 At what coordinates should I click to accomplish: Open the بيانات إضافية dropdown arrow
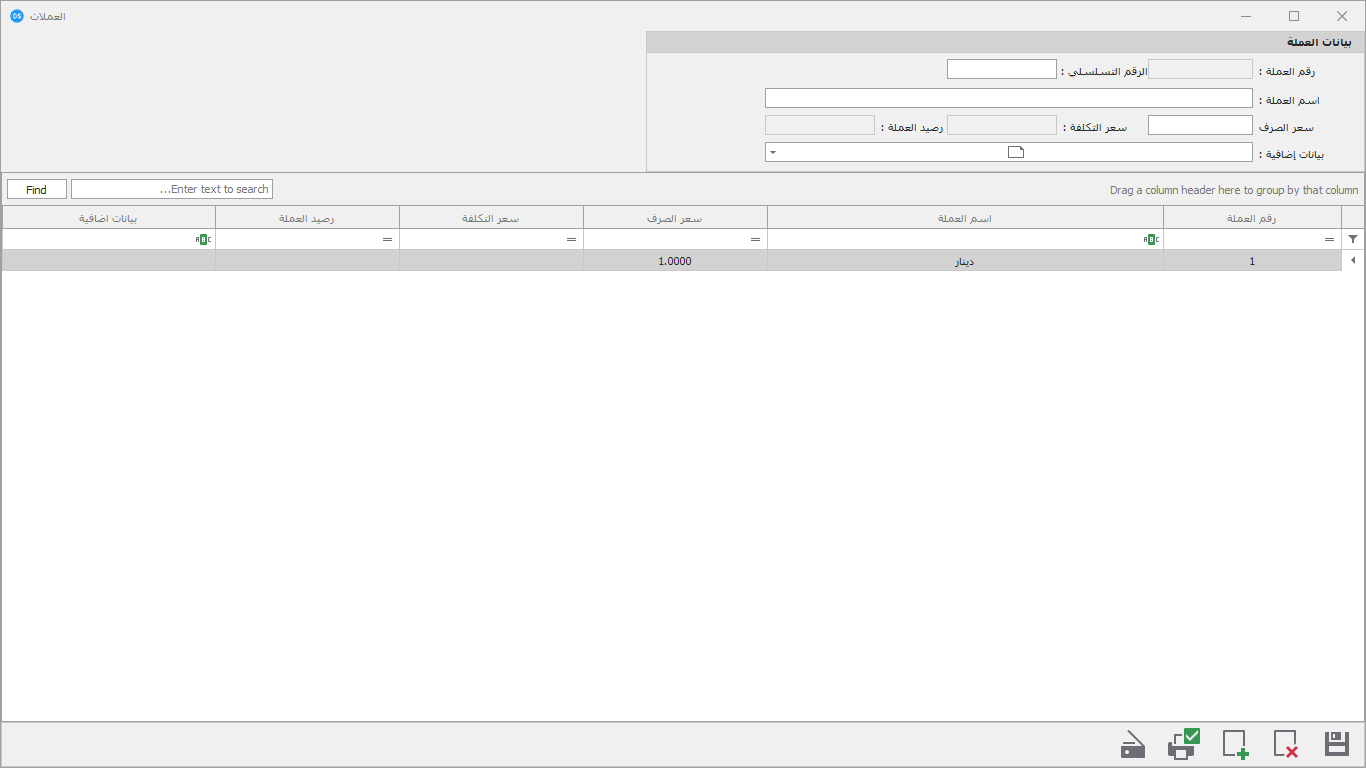(x=773, y=152)
